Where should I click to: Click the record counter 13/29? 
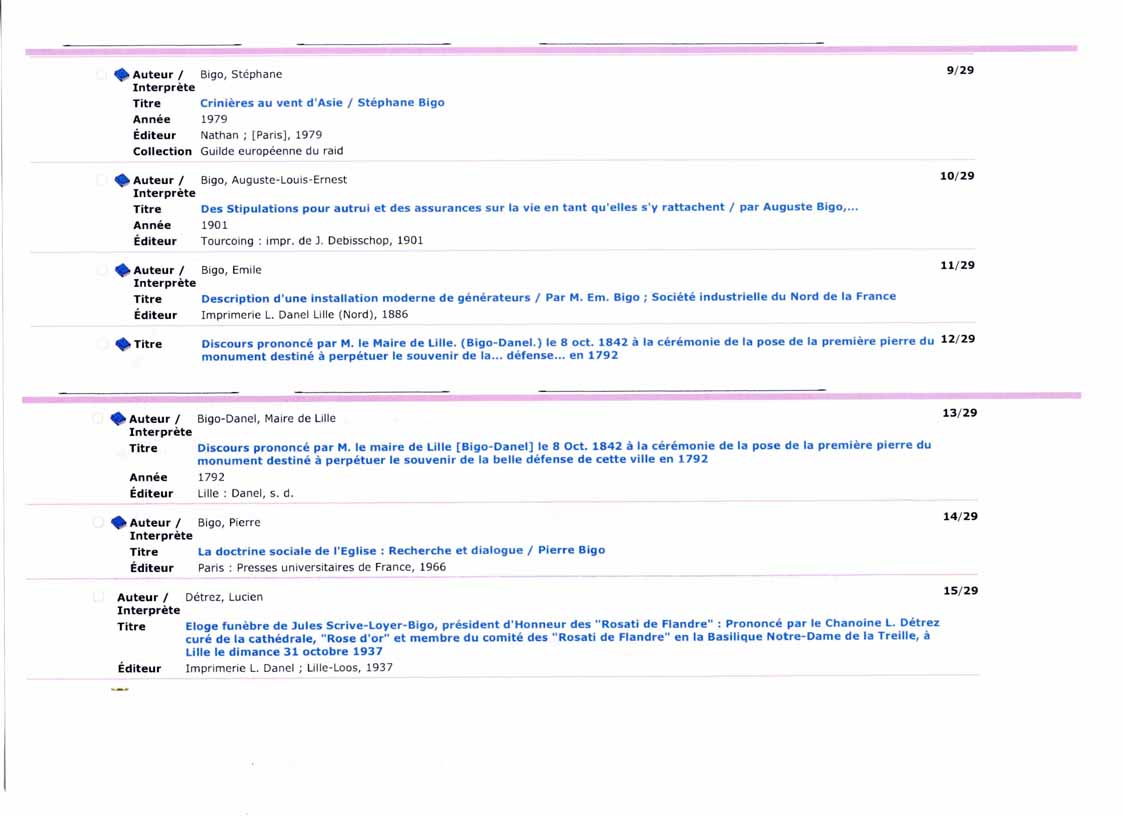coord(960,413)
